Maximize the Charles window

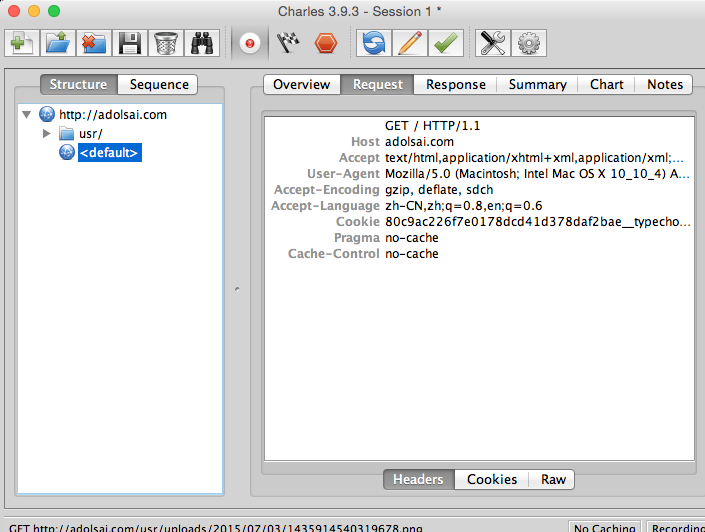(x=54, y=11)
